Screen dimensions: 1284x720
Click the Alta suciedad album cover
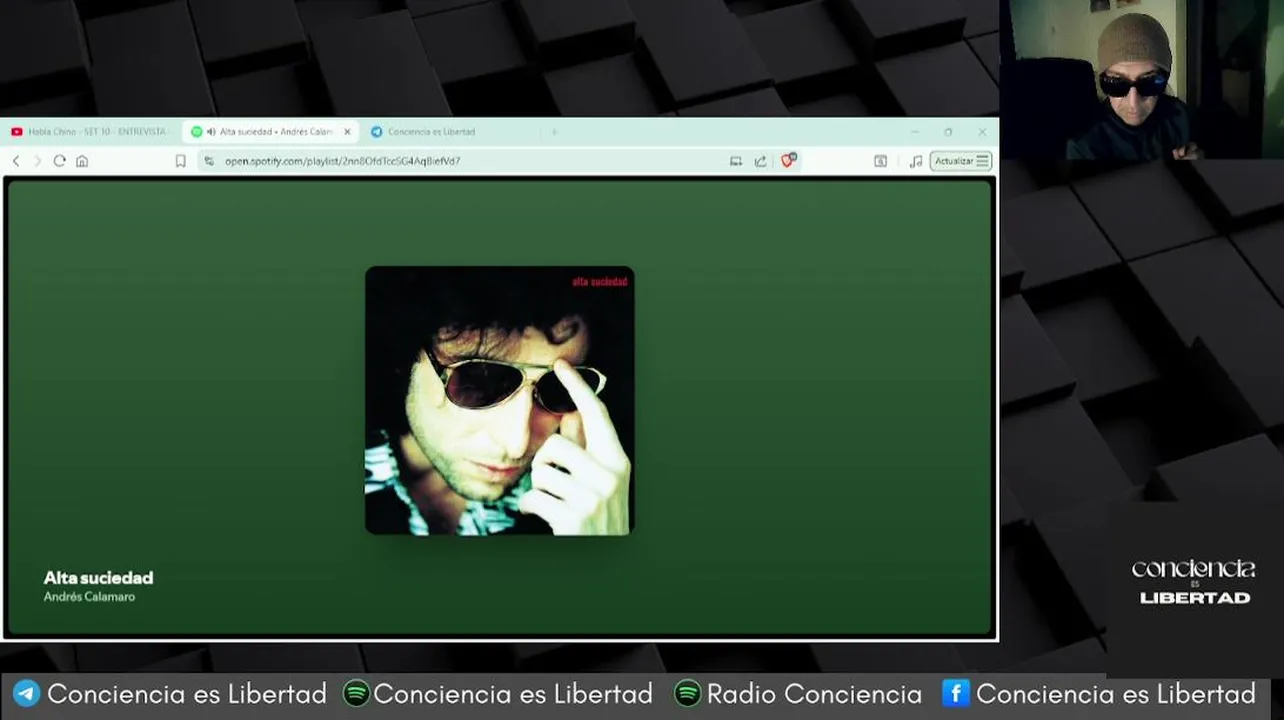[500, 400]
